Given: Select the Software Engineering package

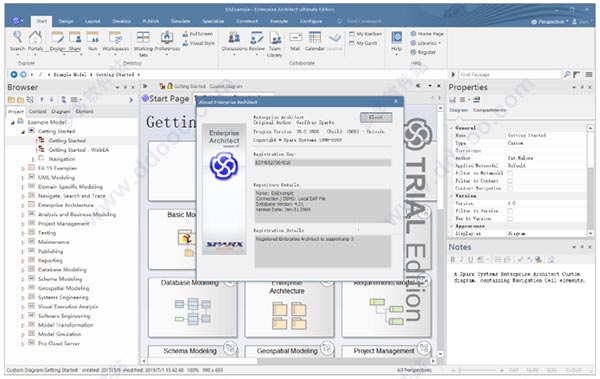Looking at the screenshot, I should [x=64, y=316].
